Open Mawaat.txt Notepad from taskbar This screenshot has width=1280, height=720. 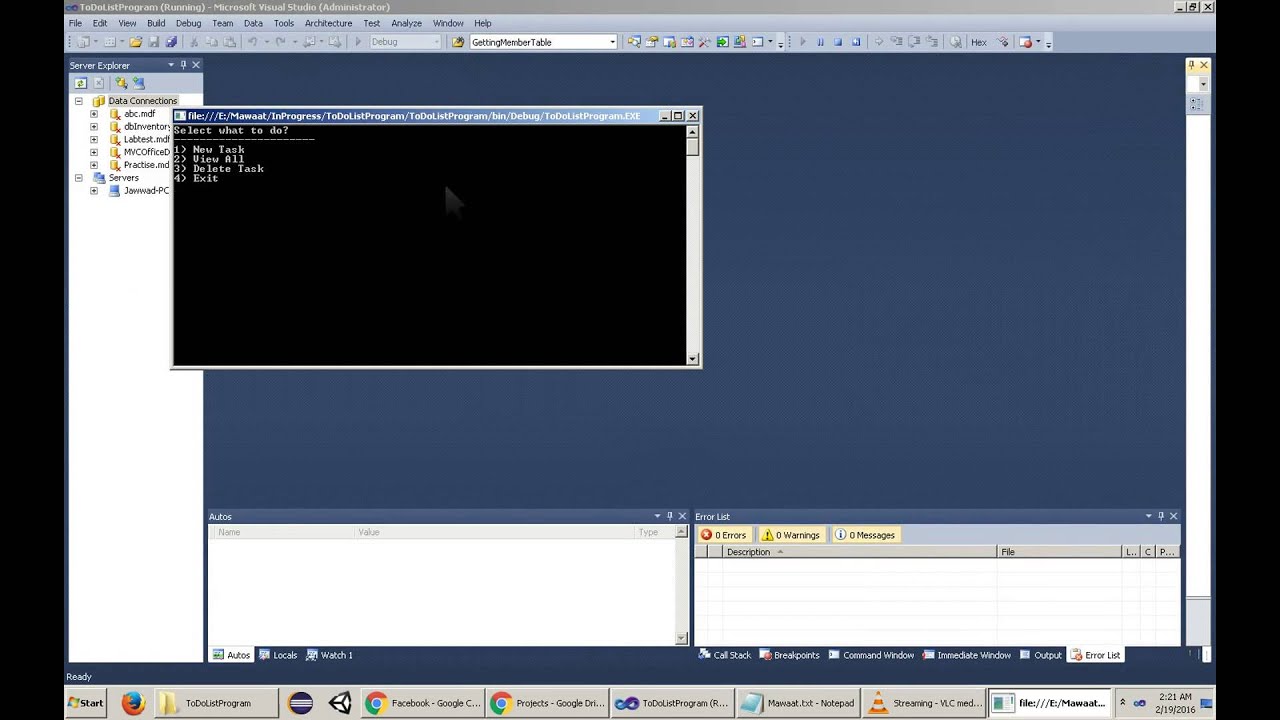point(797,703)
